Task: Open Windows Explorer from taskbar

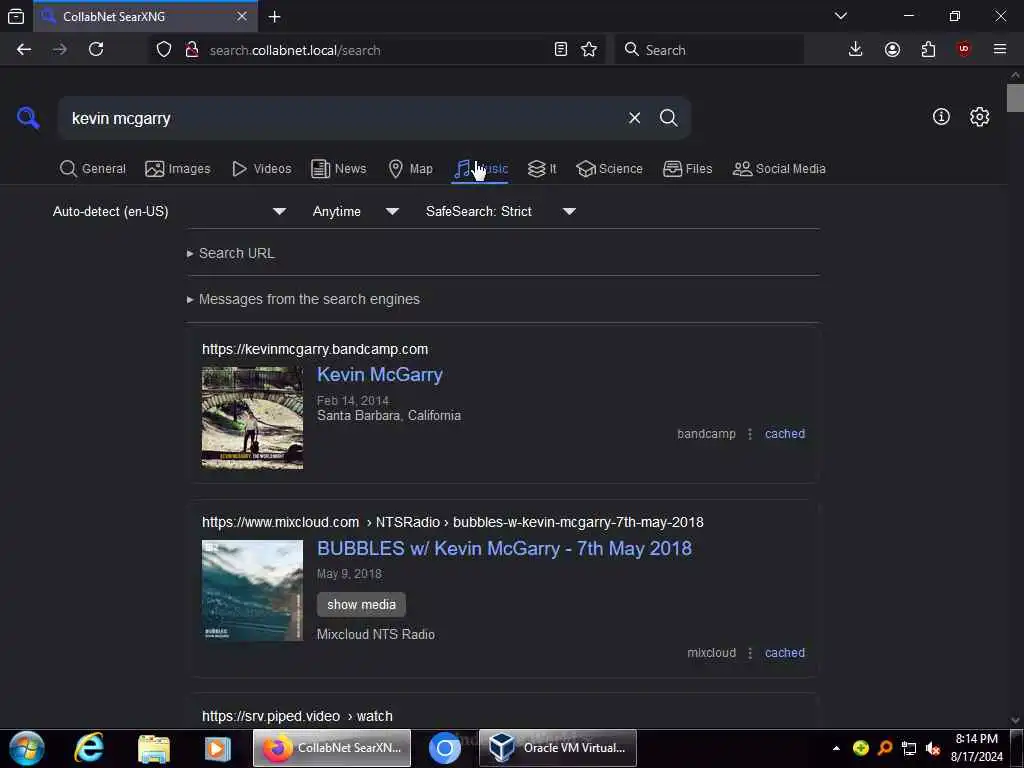Action: click(154, 748)
